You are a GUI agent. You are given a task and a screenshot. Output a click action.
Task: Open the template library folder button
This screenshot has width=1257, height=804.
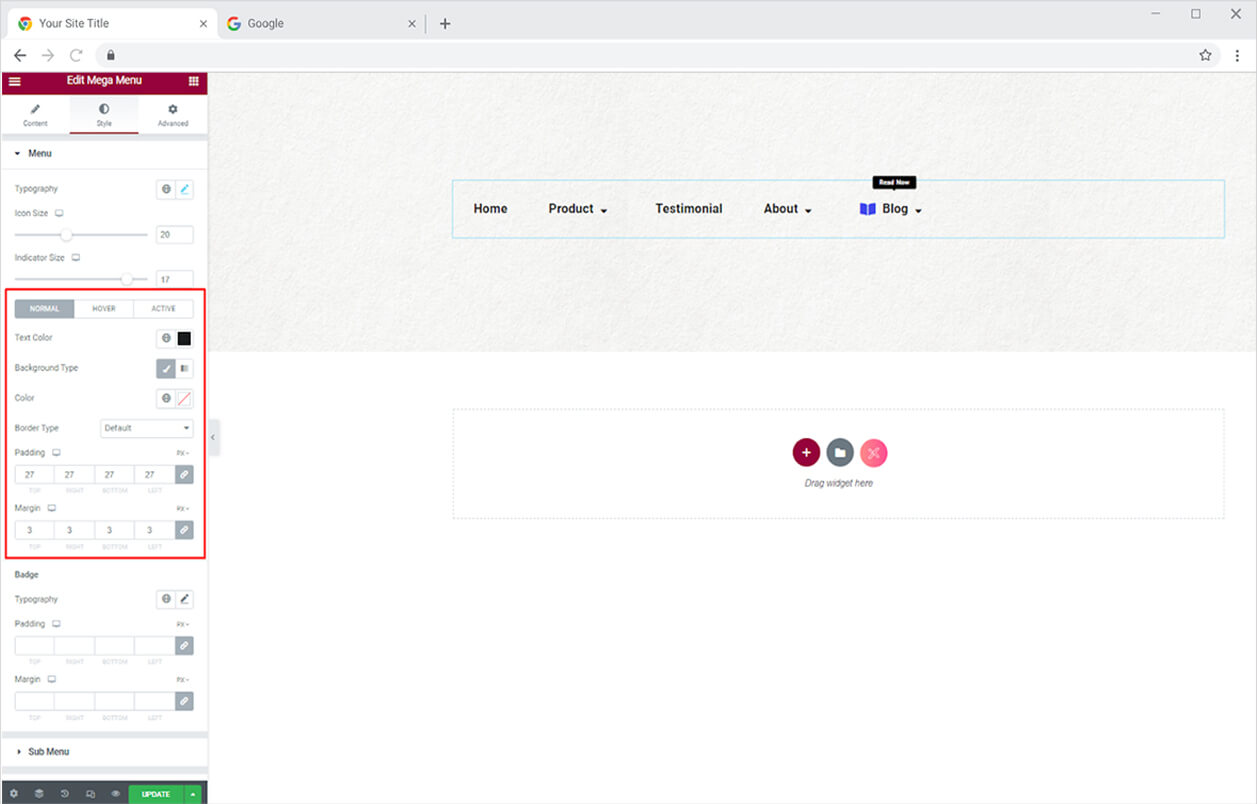click(840, 453)
